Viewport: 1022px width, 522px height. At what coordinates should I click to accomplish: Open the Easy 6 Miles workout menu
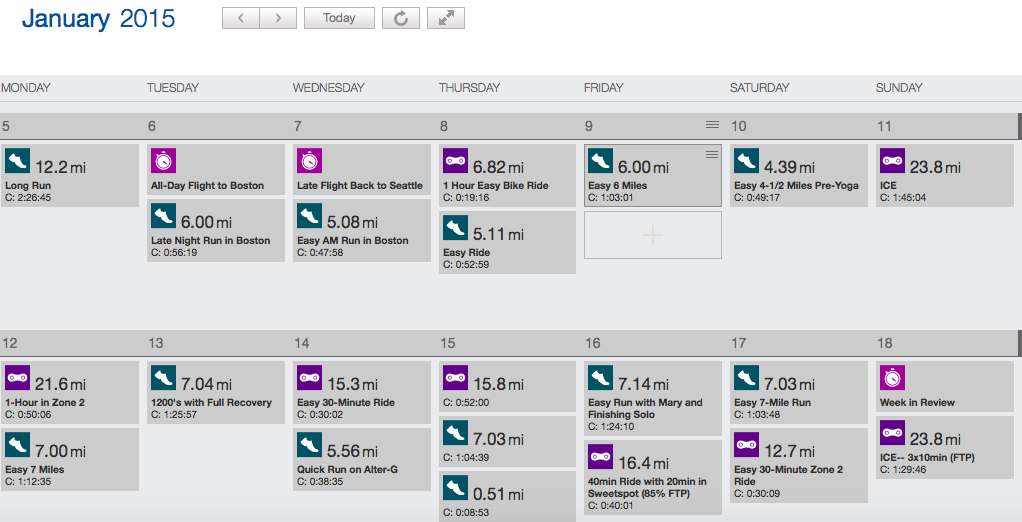tap(711, 154)
